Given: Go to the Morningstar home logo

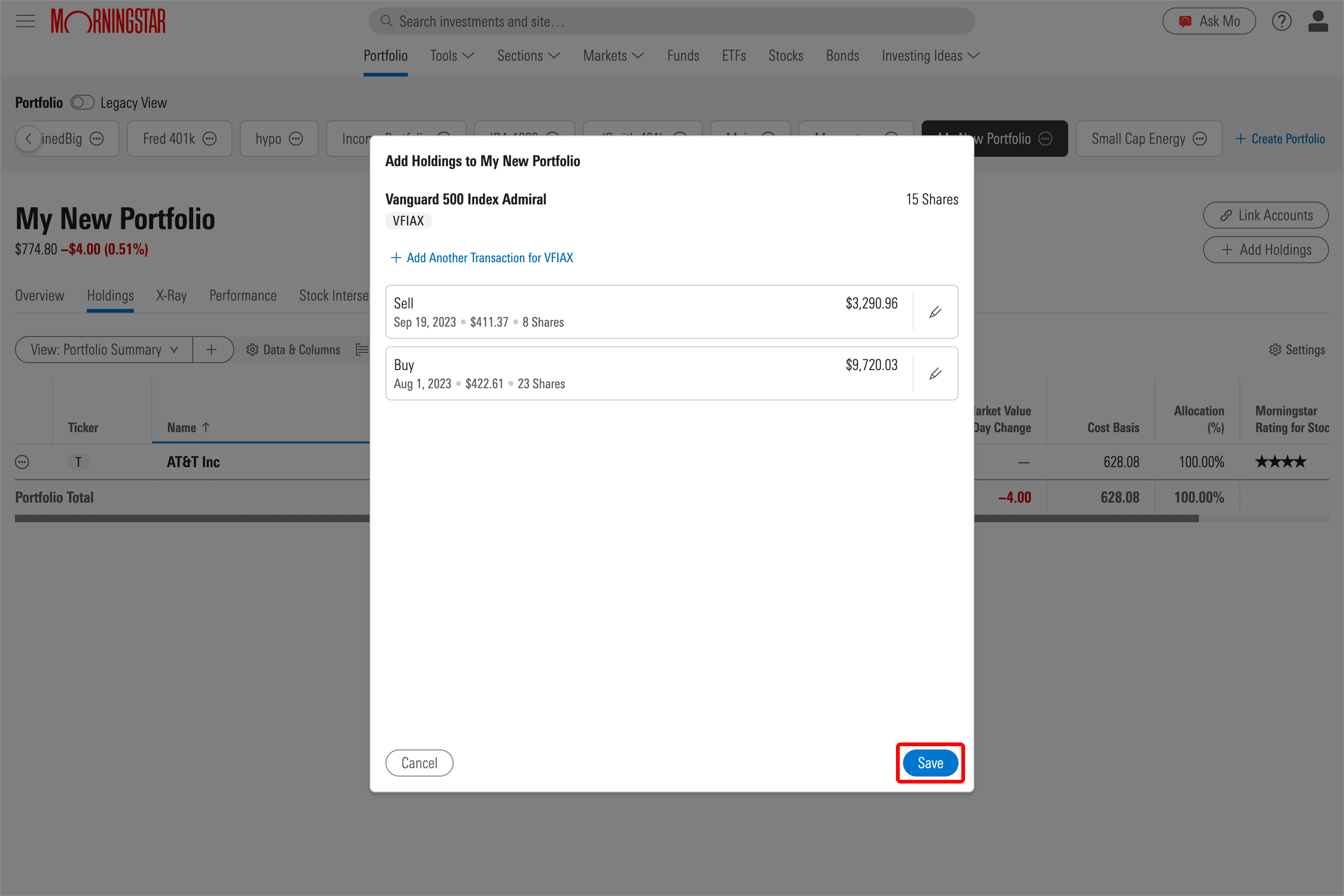Looking at the screenshot, I should tap(108, 21).
